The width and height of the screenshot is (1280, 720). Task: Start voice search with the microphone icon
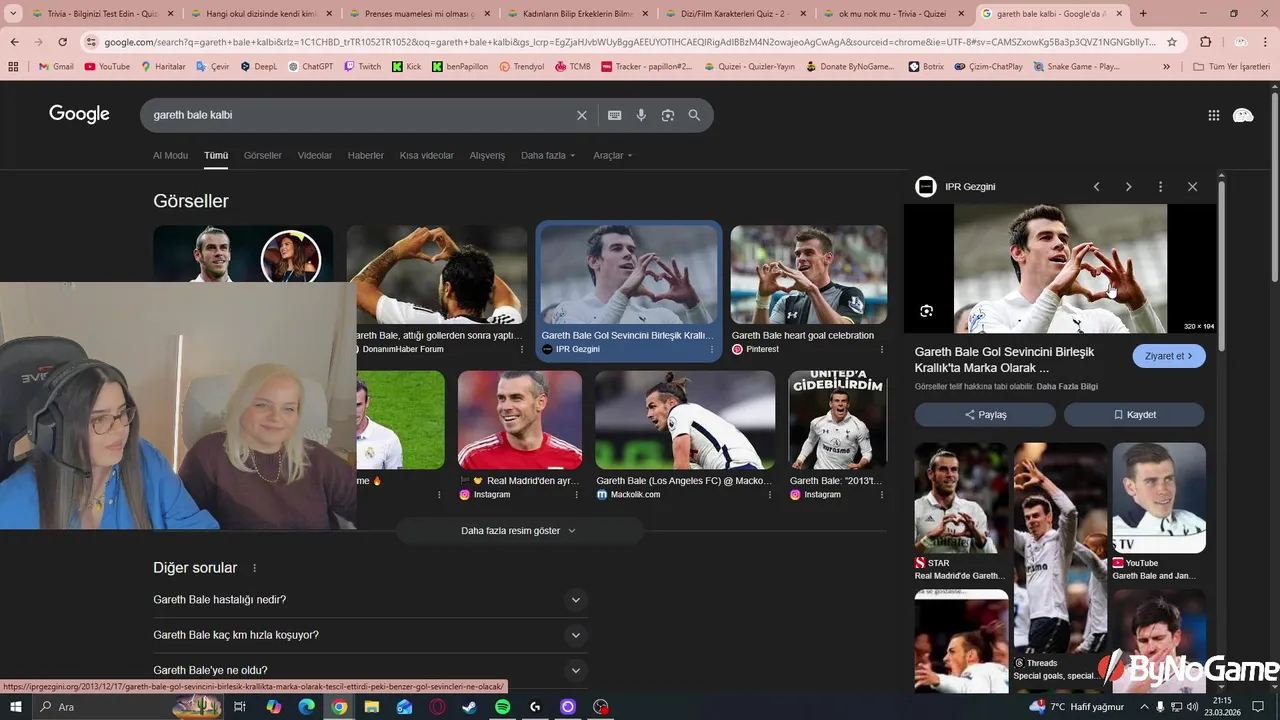(x=641, y=115)
